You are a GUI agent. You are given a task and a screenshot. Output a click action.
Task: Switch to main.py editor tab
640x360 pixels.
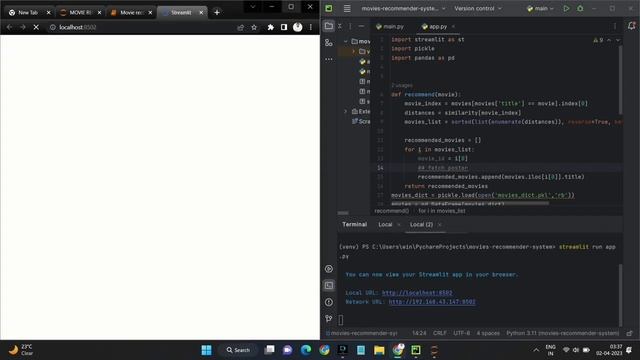390,27
